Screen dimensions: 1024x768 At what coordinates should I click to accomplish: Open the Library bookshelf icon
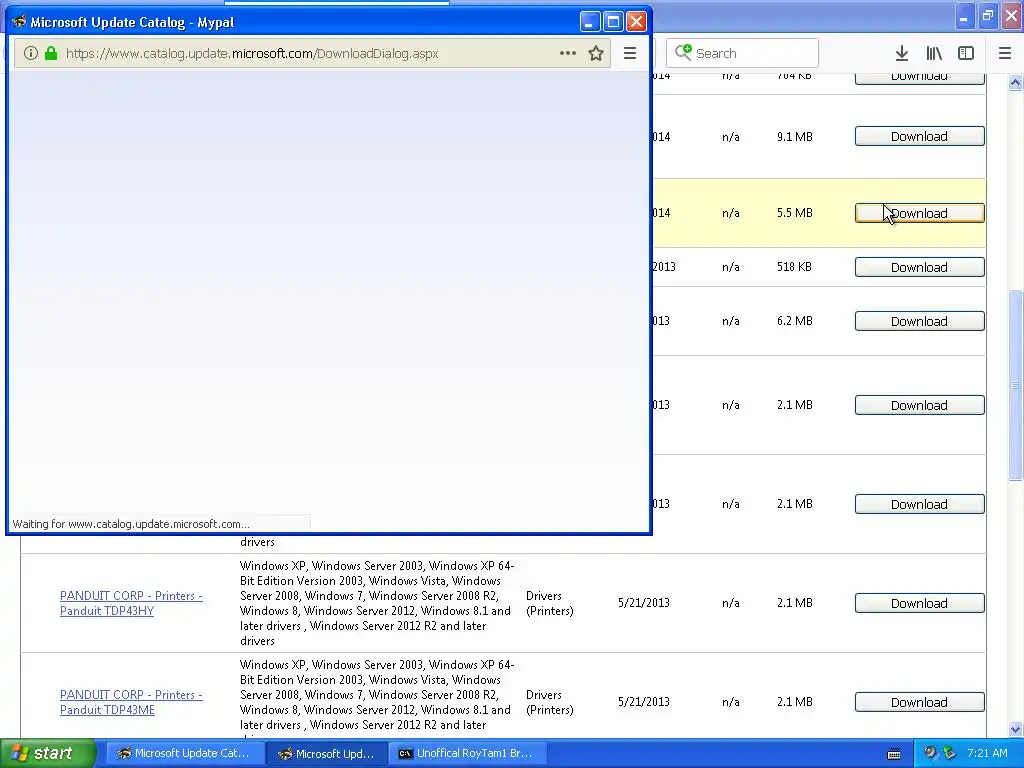click(934, 54)
